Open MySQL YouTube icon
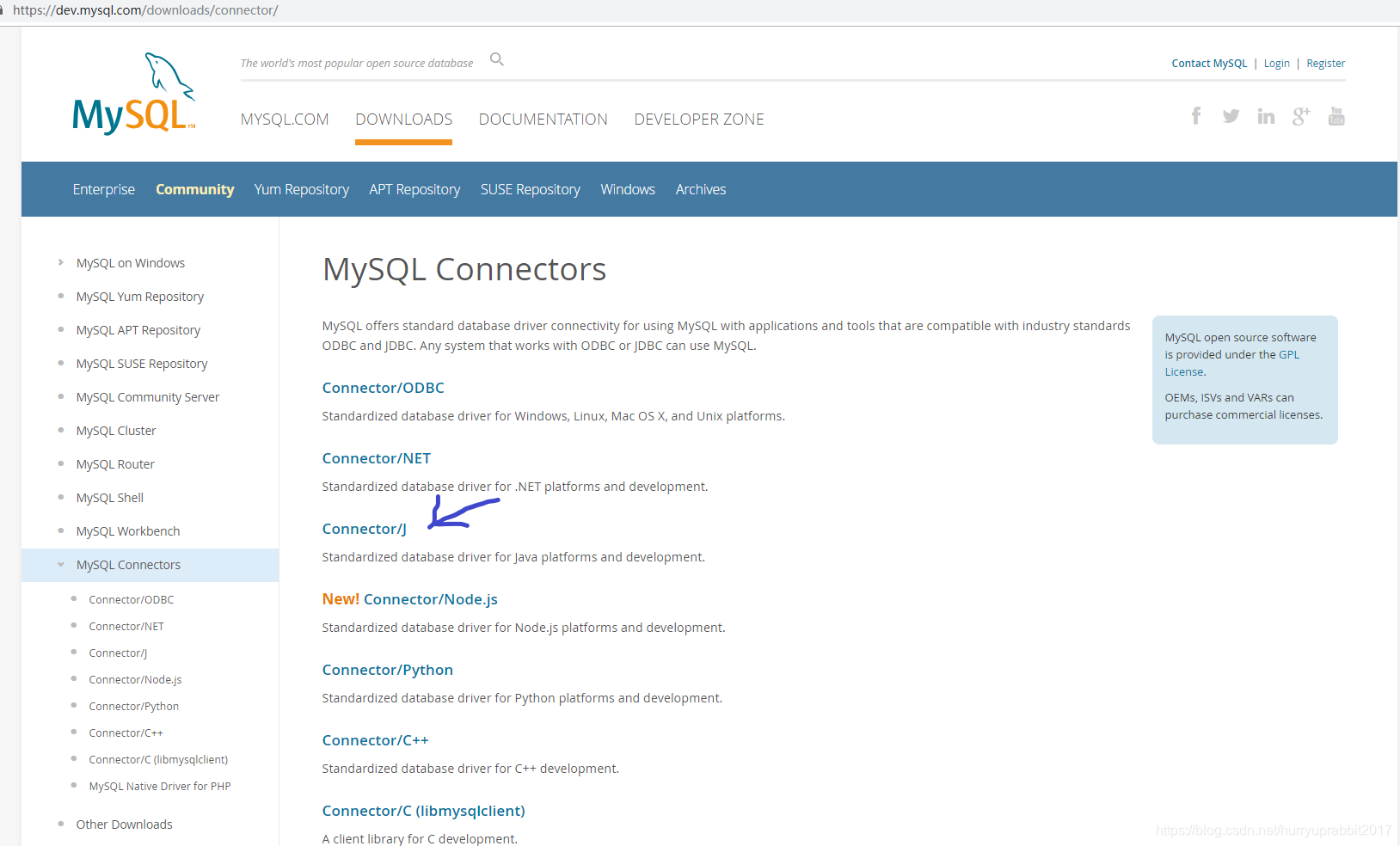Image resolution: width=1400 pixels, height=846 pixels. click(x=1336, y=116)
